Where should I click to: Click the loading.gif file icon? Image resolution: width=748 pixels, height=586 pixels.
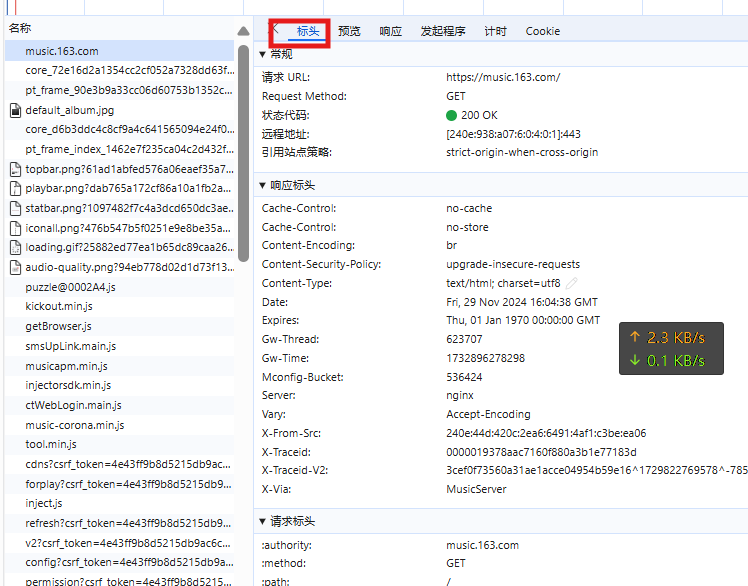click(15, 248)
